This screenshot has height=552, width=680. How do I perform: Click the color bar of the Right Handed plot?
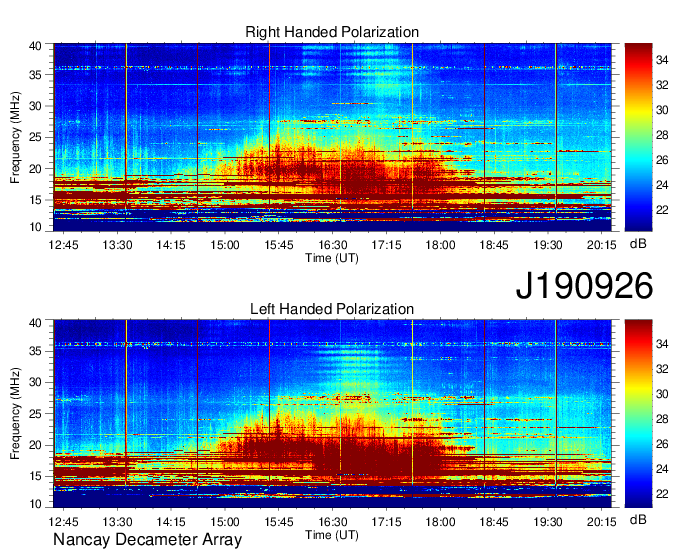click(x=638, y=137)
